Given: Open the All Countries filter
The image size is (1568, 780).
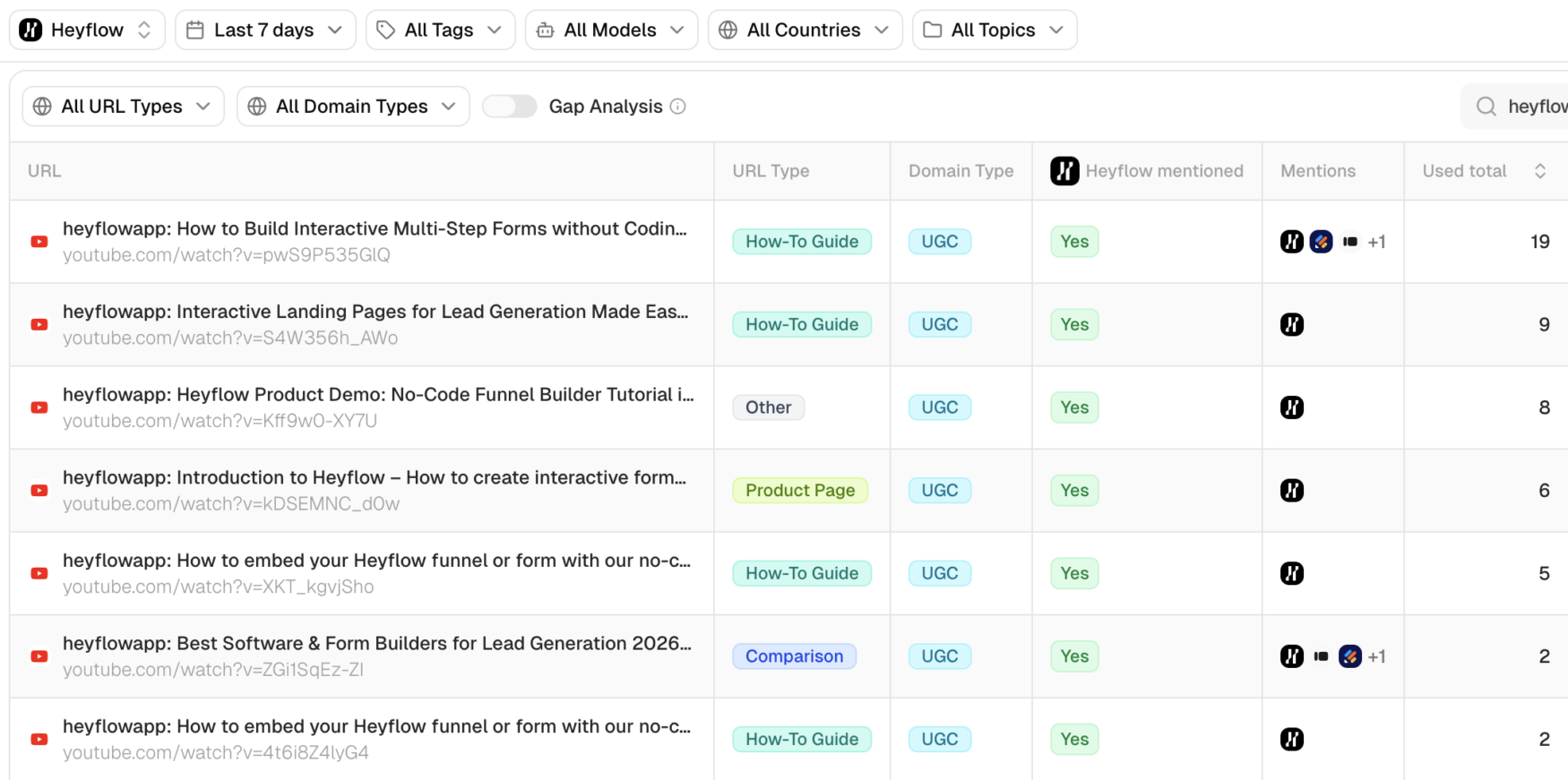Looking at the screenshot, I should pos(805,30).
